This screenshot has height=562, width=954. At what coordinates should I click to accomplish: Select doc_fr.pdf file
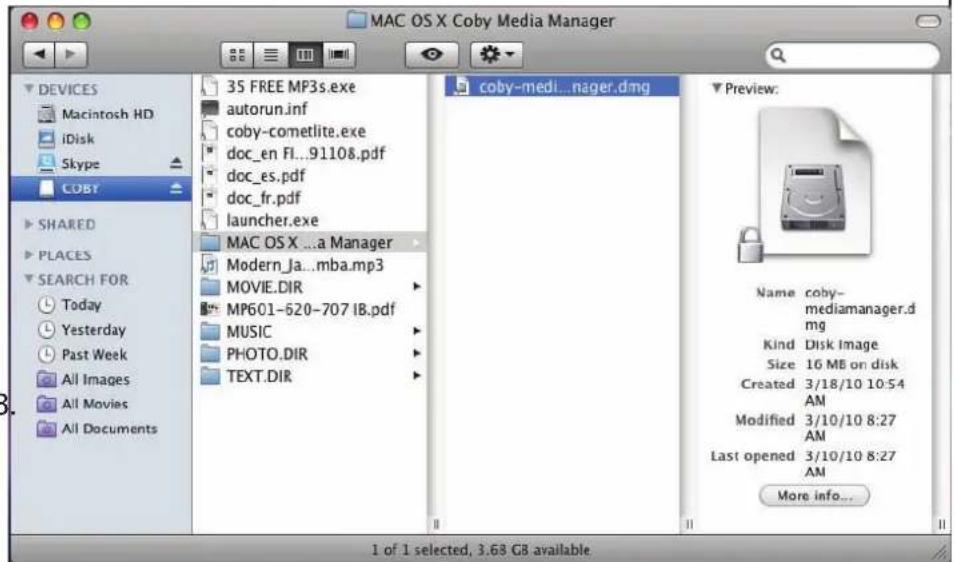310,198
